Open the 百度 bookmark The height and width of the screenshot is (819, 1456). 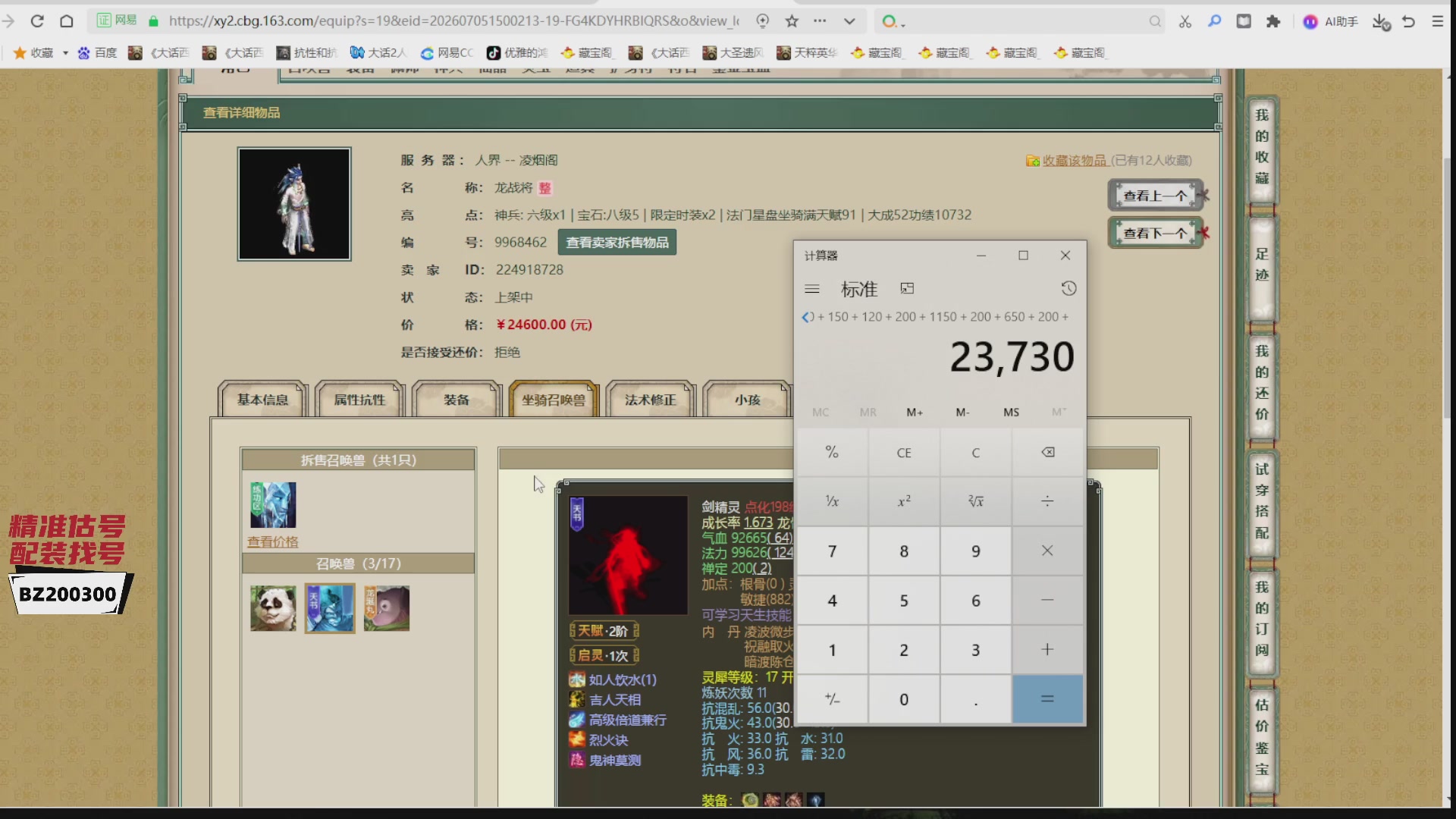[98, 53]
